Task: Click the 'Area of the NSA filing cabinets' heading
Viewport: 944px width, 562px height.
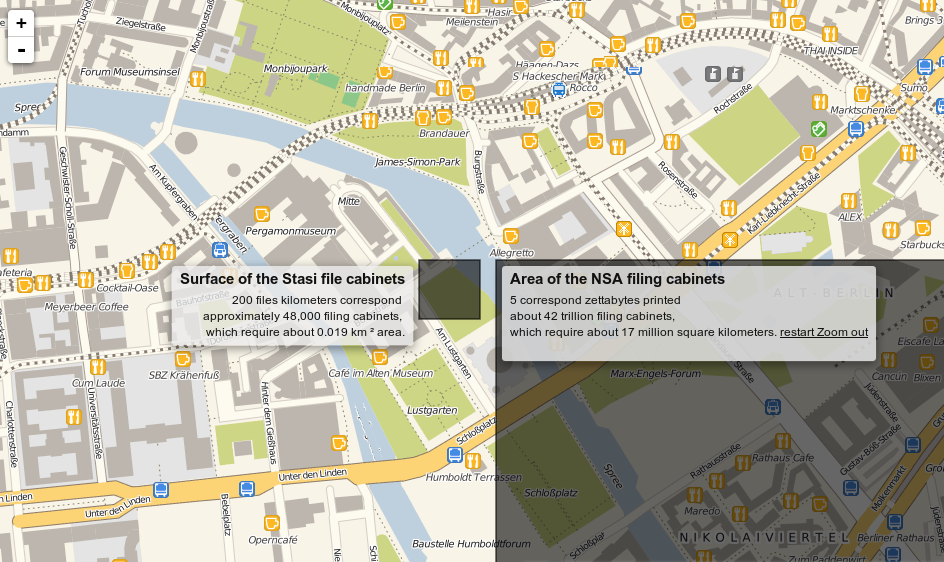Action: [x=617, y=279]
